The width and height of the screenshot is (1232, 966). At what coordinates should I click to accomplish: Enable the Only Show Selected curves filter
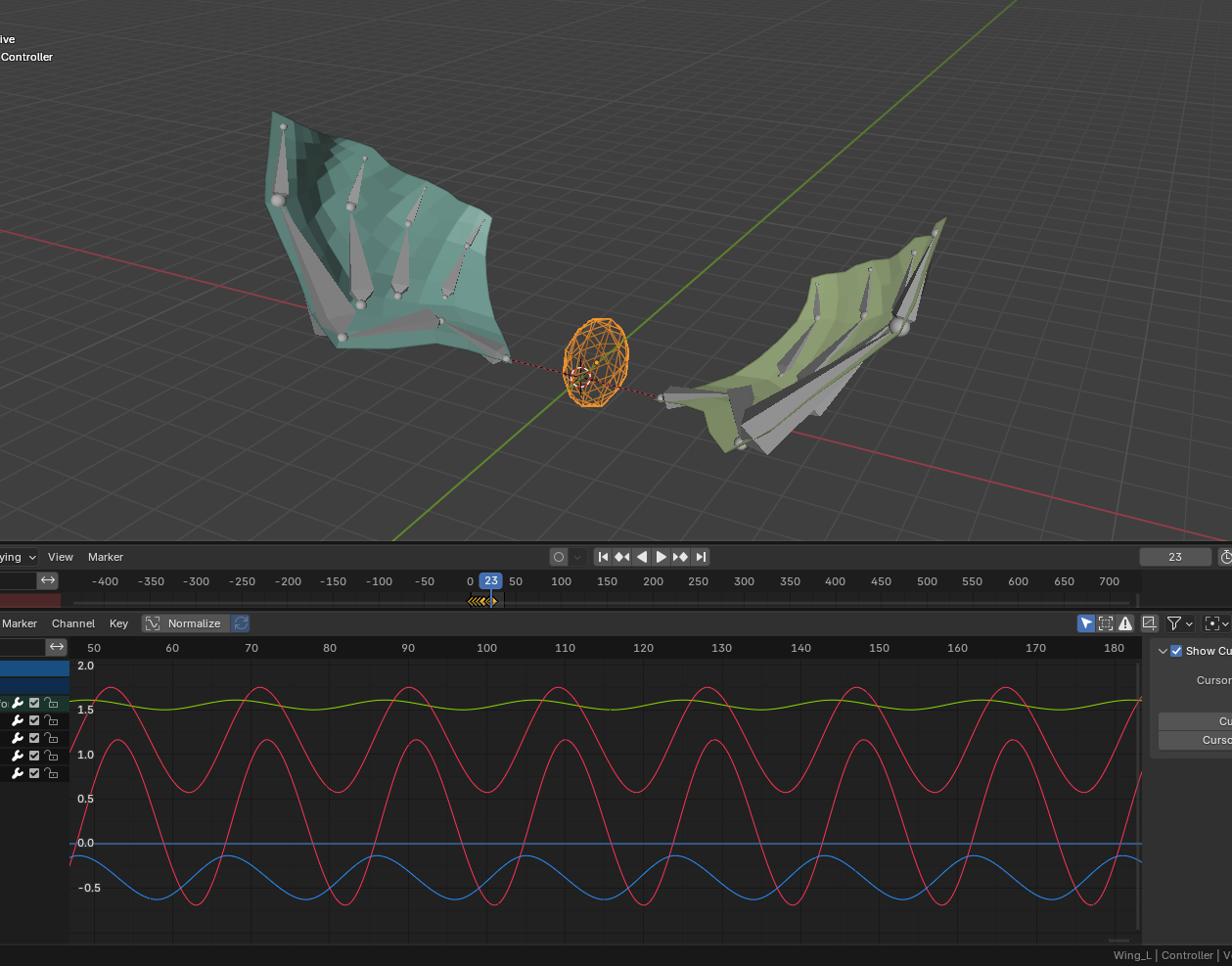point(1106,623)
